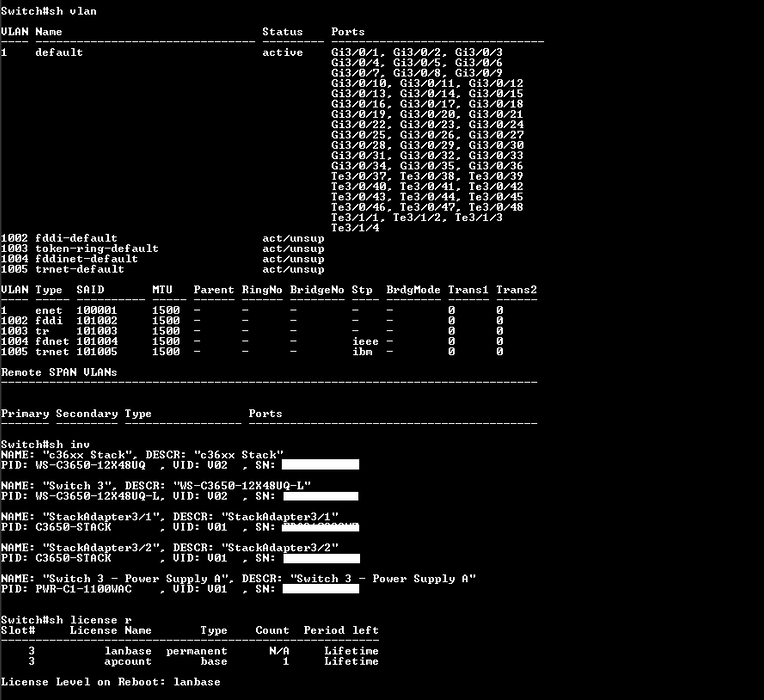The width and height of the screenshot is (764, 700).
Task: Click the 'permanent' license type
Action: coord(196,651)
